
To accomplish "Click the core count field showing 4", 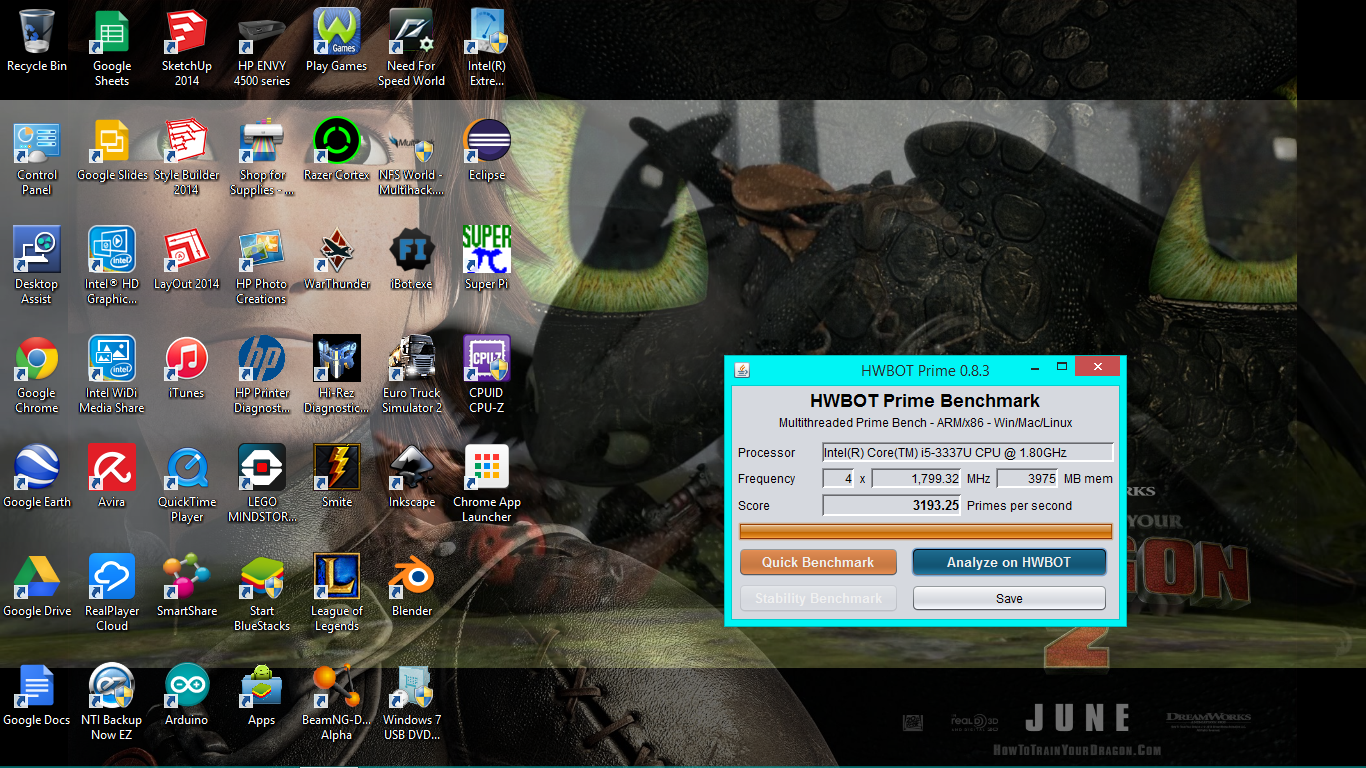I will [838, 479].
